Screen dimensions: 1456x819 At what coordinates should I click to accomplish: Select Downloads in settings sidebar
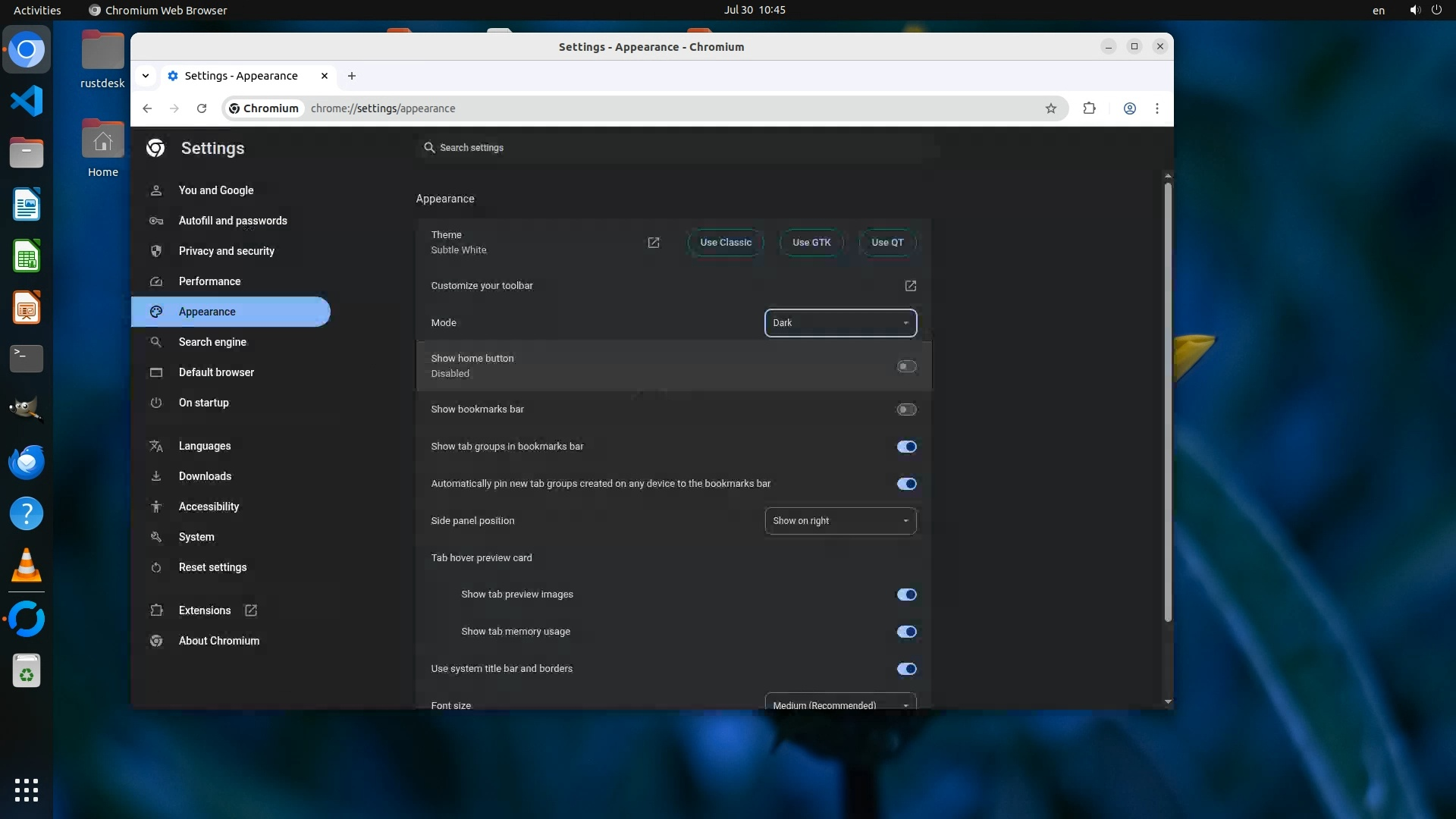[x=205, y=476]
